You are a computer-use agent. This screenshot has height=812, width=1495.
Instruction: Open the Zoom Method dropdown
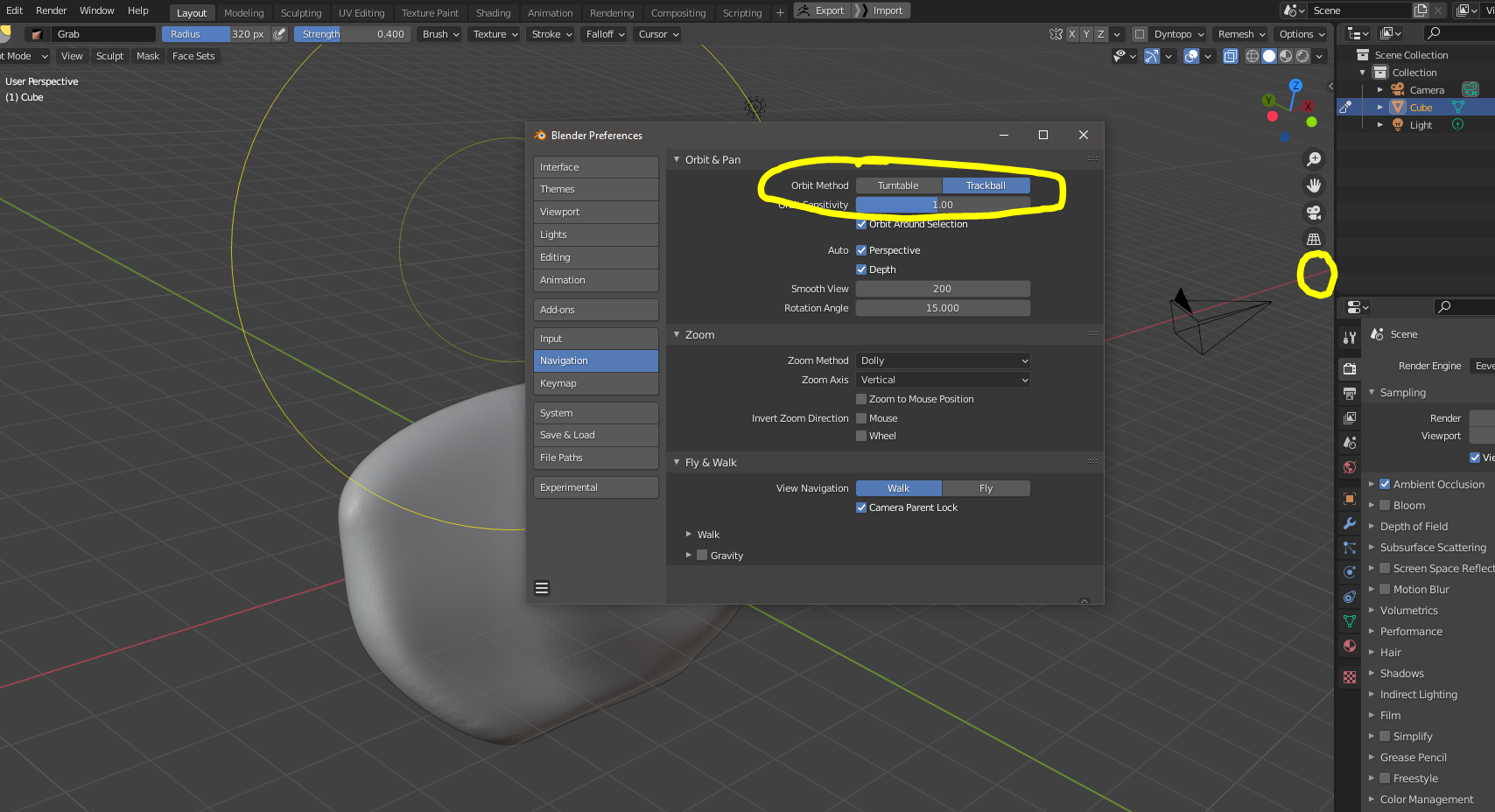click(x=943, y=360)
